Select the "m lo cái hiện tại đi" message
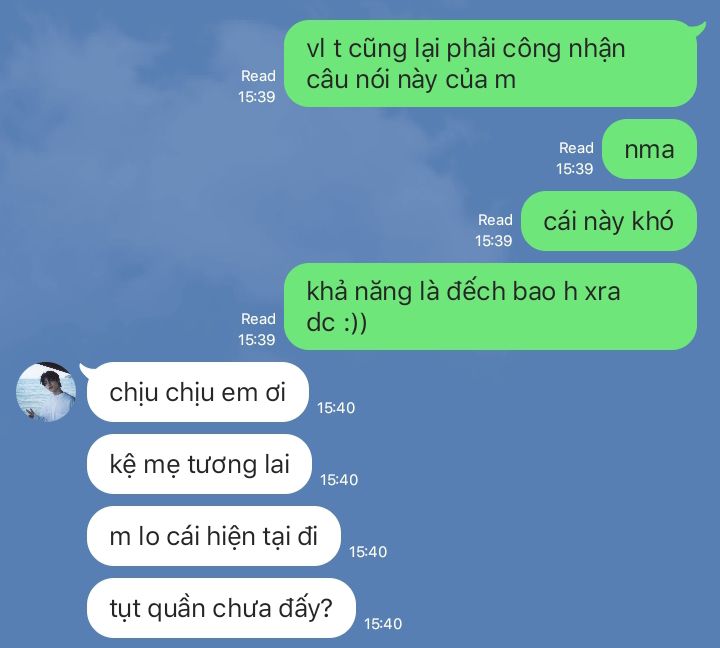This screenshot has height=648, width=720. [x=214, y=536]
